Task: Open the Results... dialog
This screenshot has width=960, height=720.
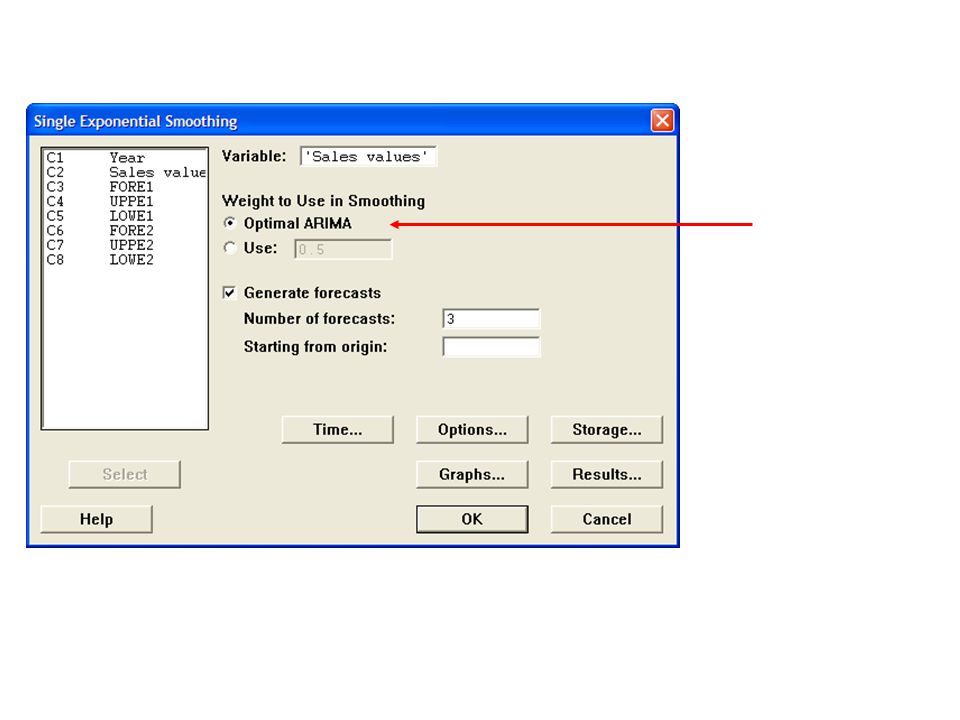Action: pos(607,474)
